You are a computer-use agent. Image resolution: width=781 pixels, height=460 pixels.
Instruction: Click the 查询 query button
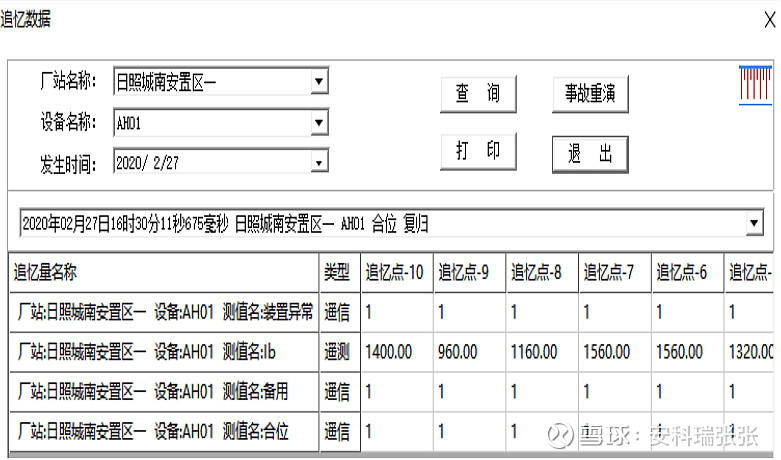click(x=477, y=94)
